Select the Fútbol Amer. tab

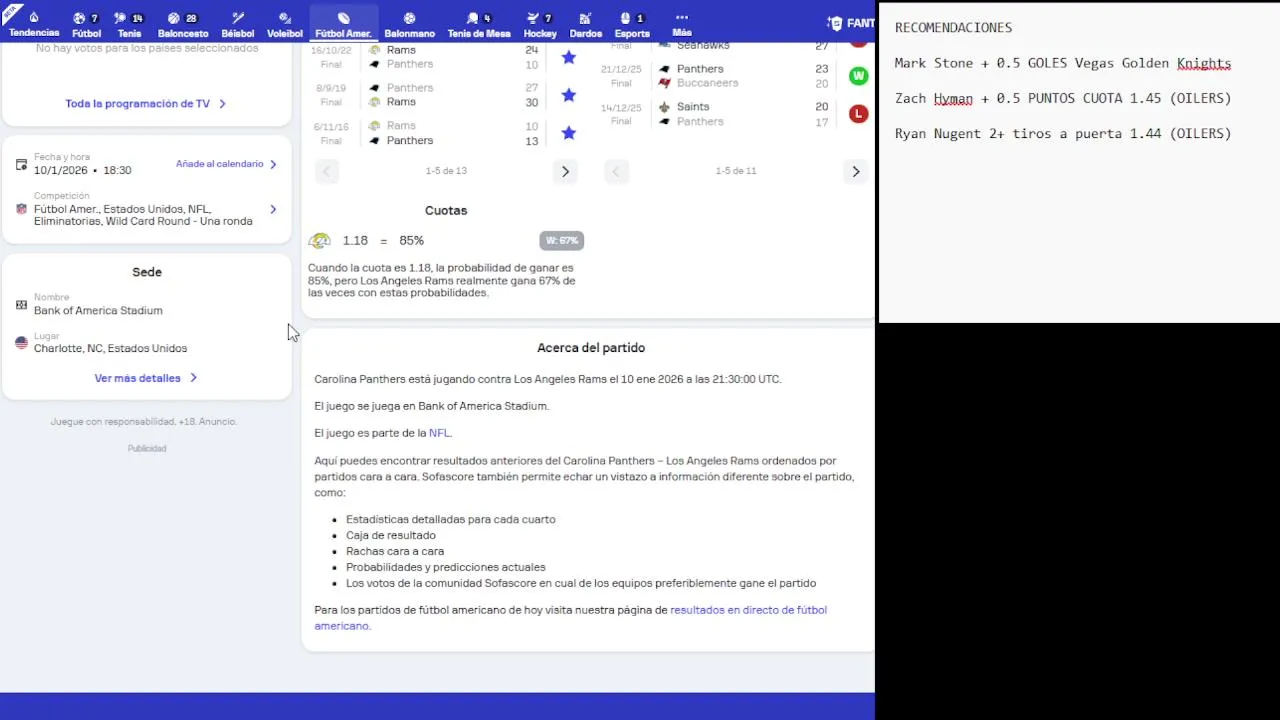click(344, 24)
